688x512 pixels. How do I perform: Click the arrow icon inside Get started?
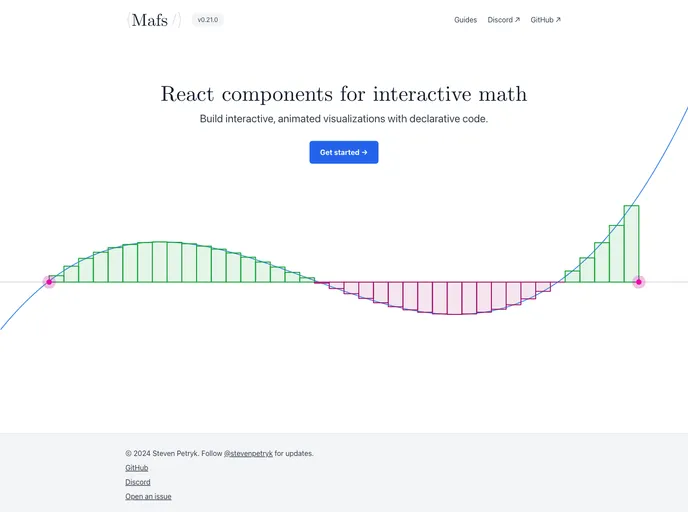[x=364, y=152]
